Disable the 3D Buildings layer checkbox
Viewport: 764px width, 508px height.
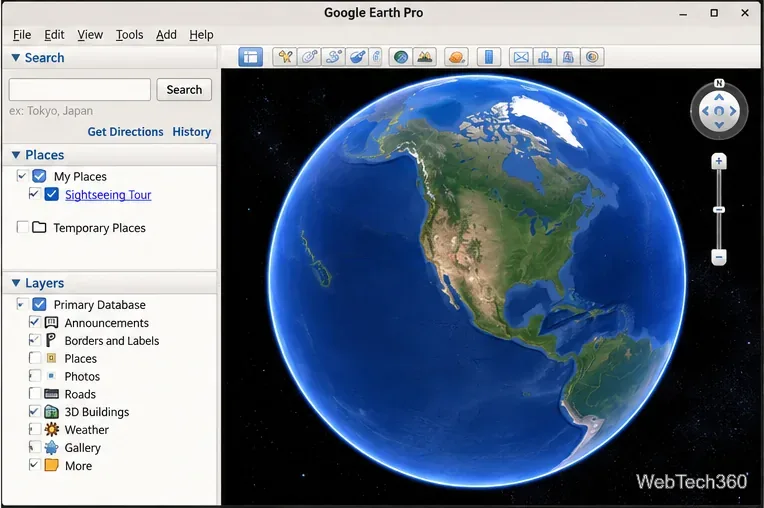coord(35,412)
